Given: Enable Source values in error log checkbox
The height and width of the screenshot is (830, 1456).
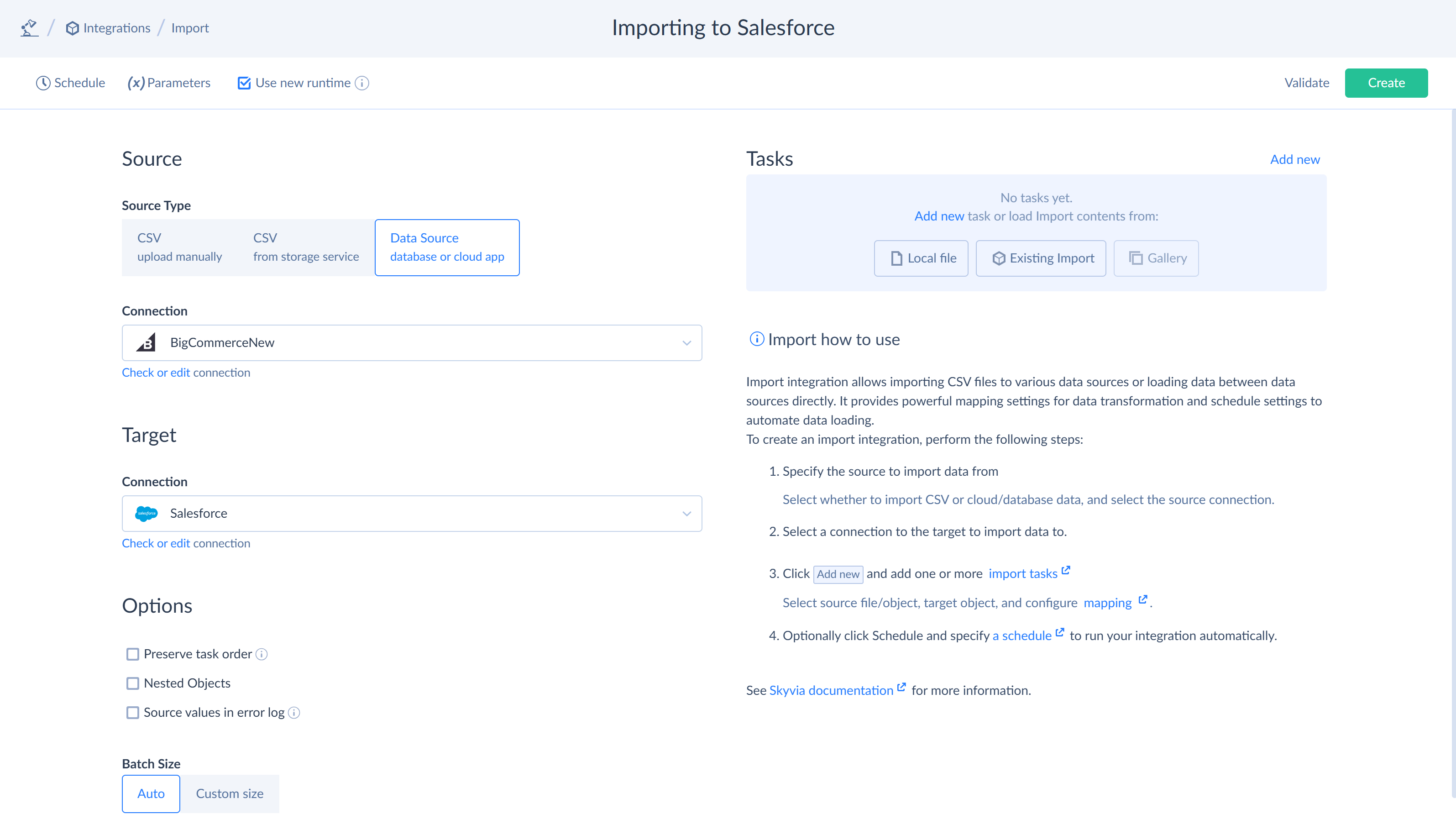Looking at the screenshot, I should (133, 713).
